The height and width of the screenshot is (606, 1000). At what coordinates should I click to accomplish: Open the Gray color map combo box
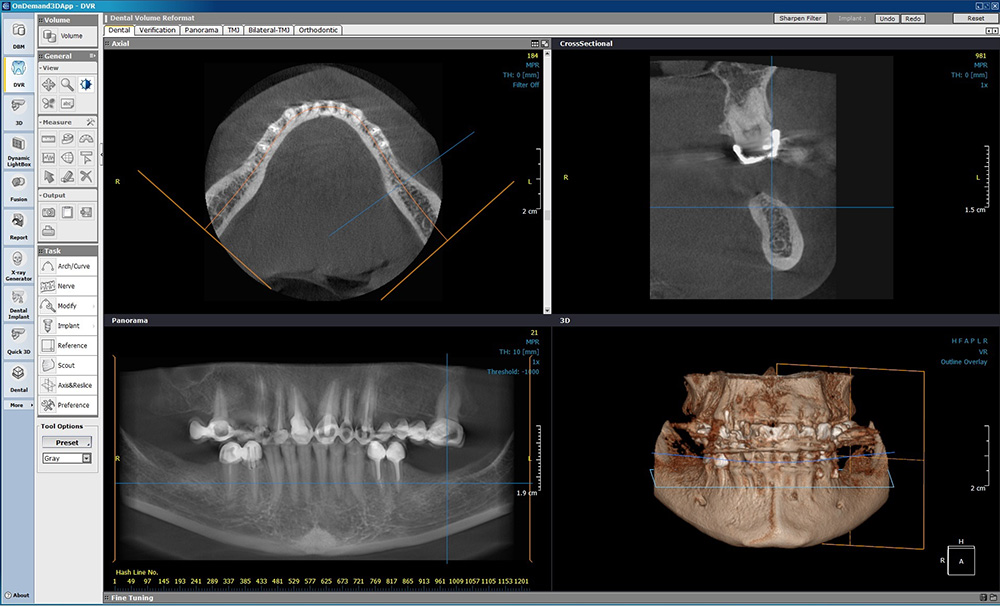tap(67, 458)
